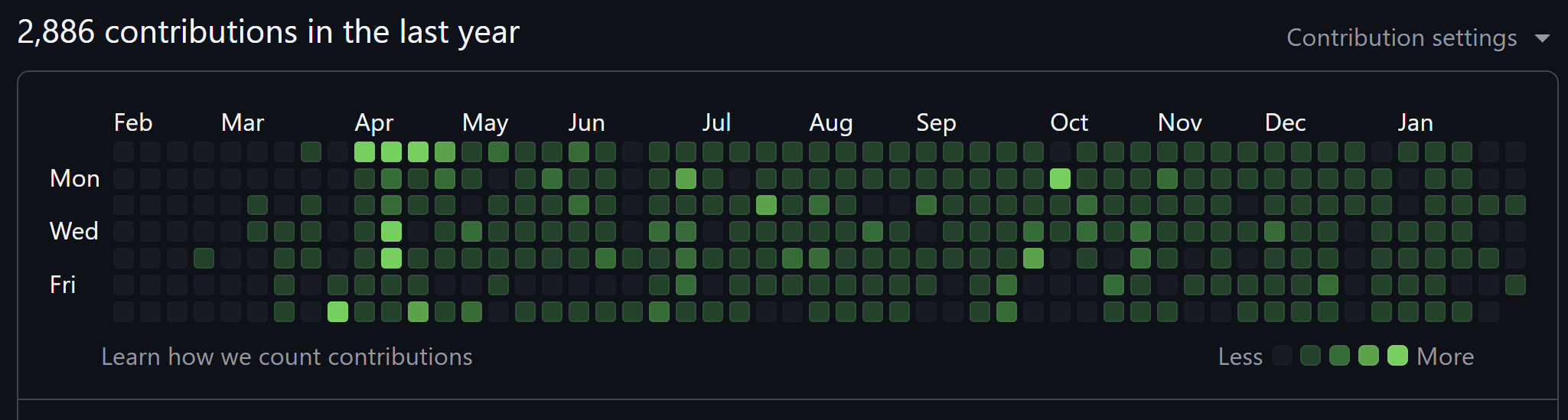Click the Feb month label

133,122
